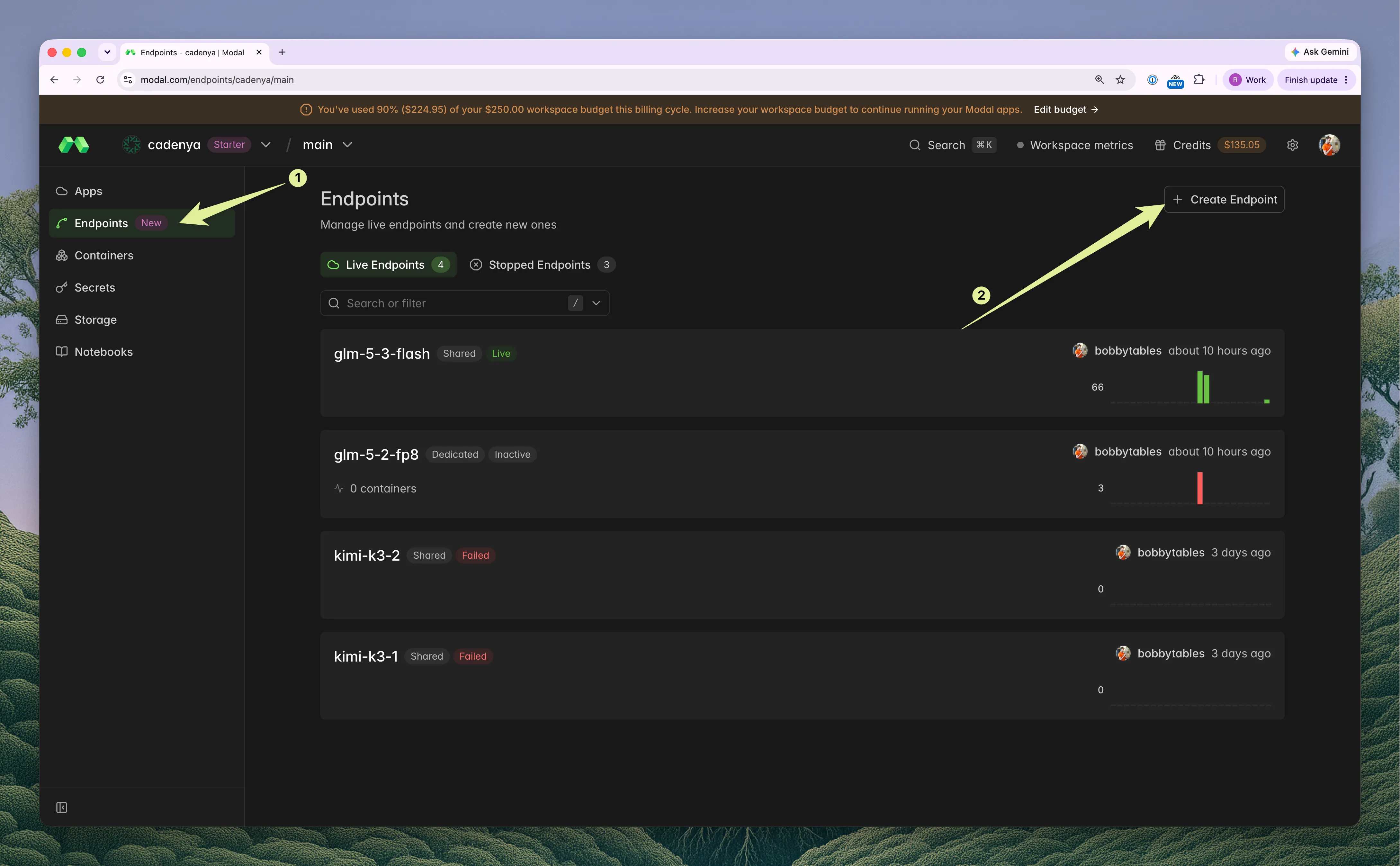The width and height of the screenshot is (1400, 866).
Task: Reload the browser page
Action: (x=100, y=80)
